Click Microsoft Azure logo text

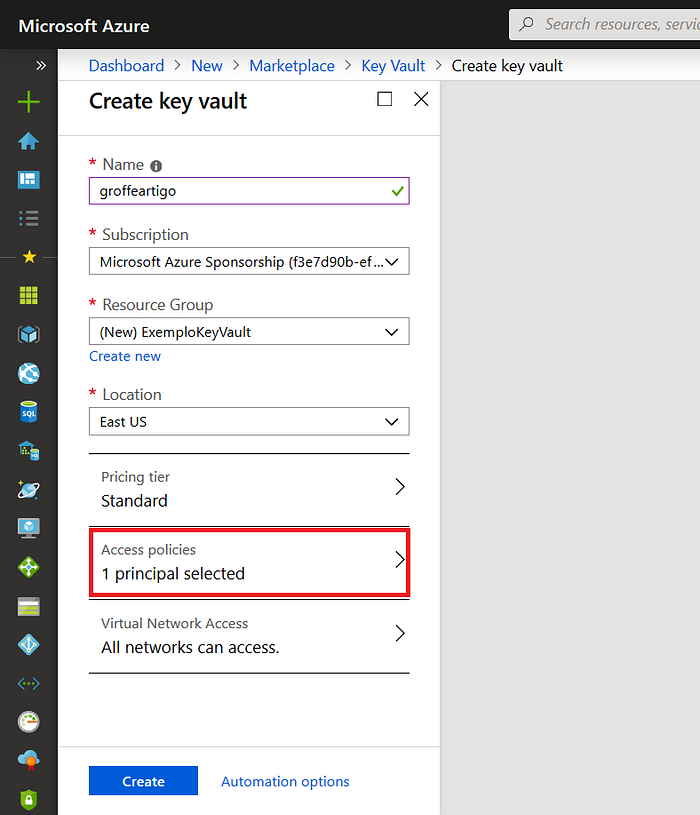84,26
